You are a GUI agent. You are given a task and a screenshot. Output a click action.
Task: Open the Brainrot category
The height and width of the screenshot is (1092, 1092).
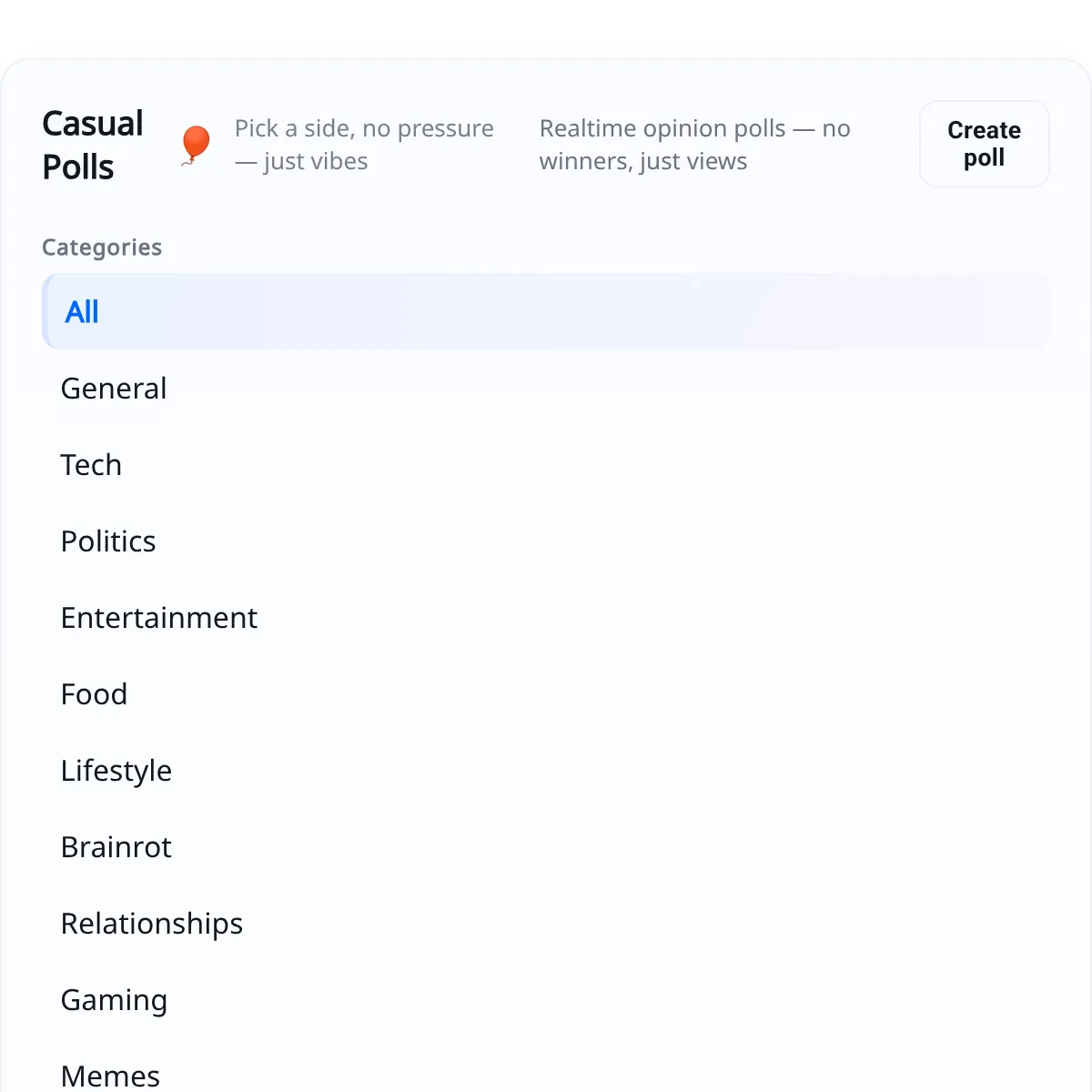[x=116, y=847]
